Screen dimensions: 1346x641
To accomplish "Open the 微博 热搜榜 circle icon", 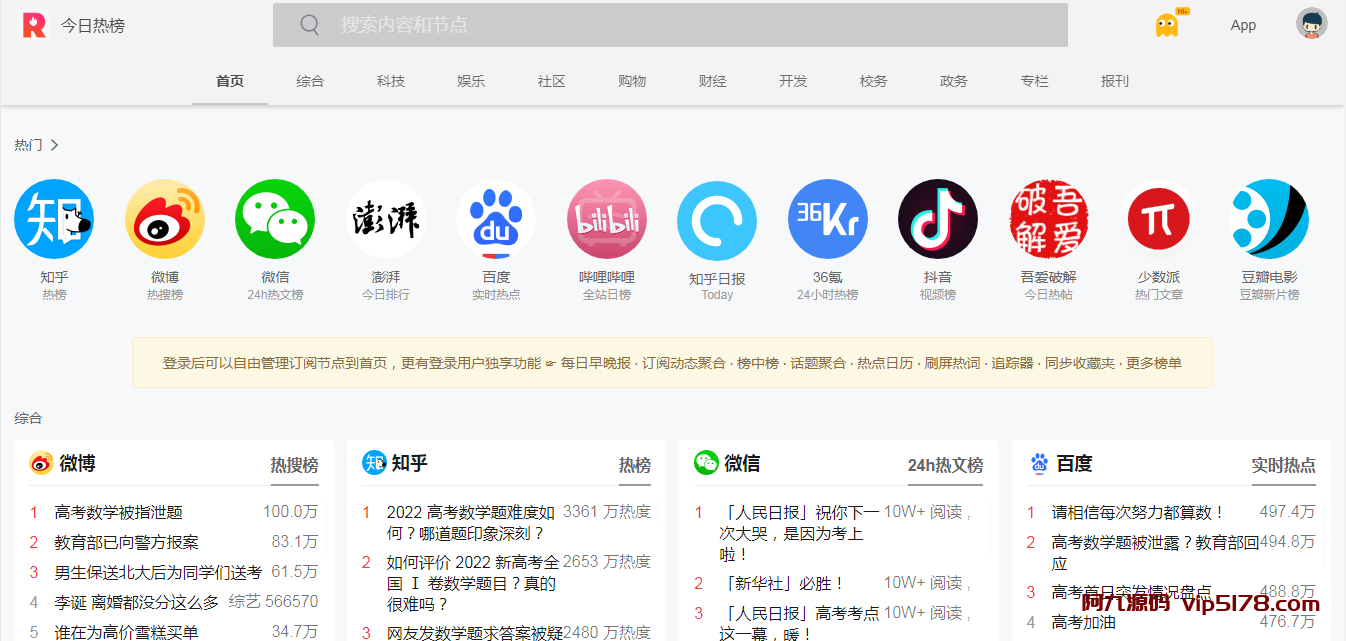I will pos(165,219).
